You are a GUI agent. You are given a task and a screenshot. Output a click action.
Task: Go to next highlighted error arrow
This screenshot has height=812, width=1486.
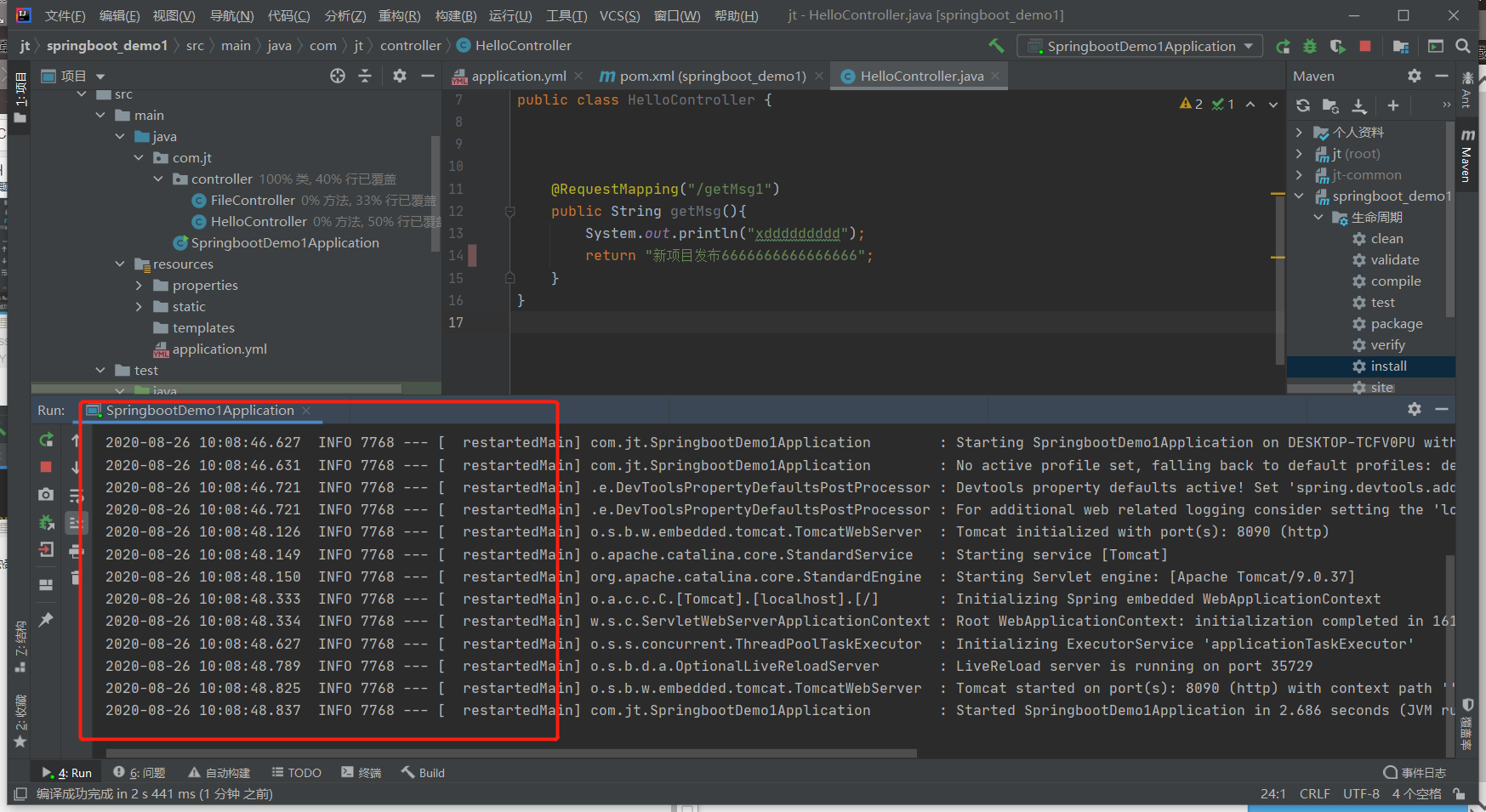coord(1273,104)
